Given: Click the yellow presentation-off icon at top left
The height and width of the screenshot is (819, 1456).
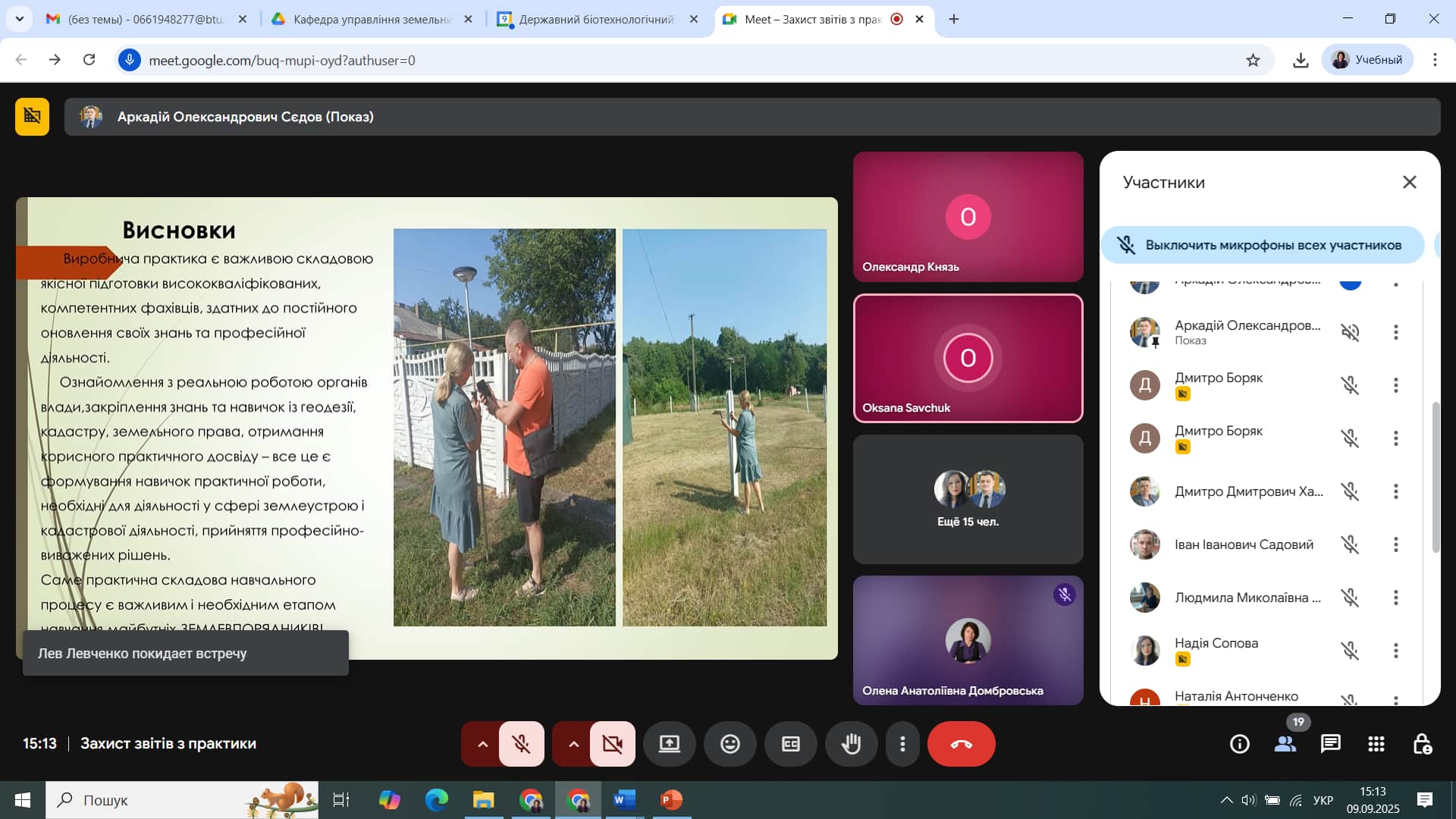Looking at the screenshot, I should pyautogui.click(x=32, y=117).
